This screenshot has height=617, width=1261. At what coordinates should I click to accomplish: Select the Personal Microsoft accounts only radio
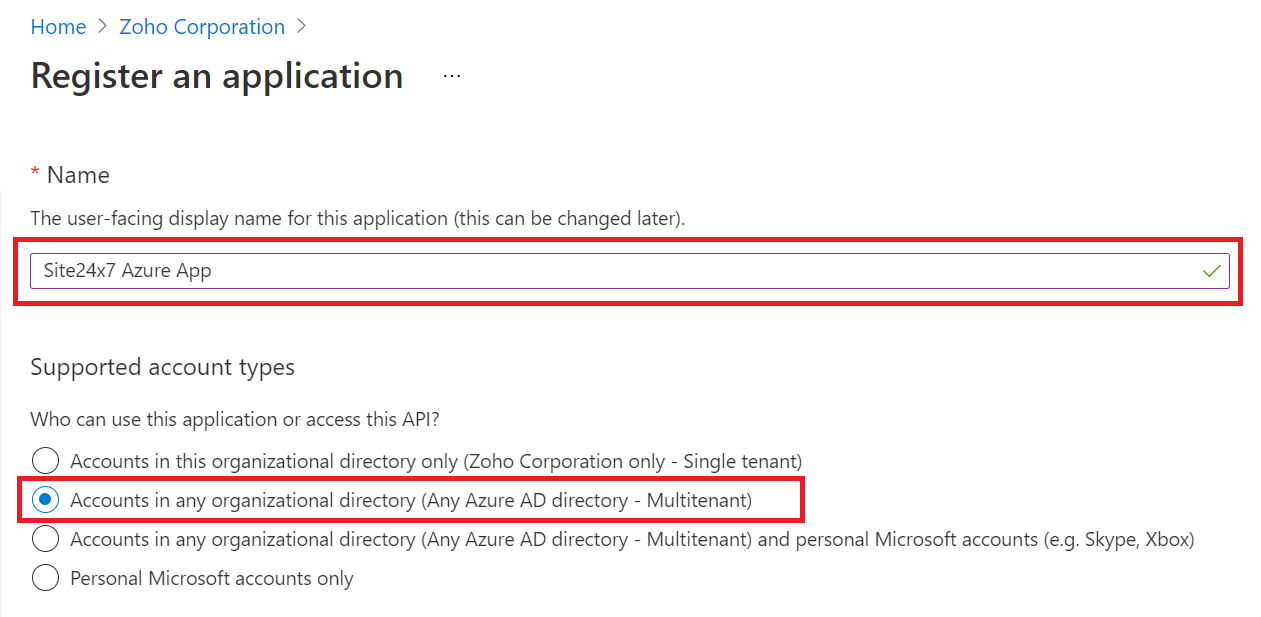tap(46, 578)
